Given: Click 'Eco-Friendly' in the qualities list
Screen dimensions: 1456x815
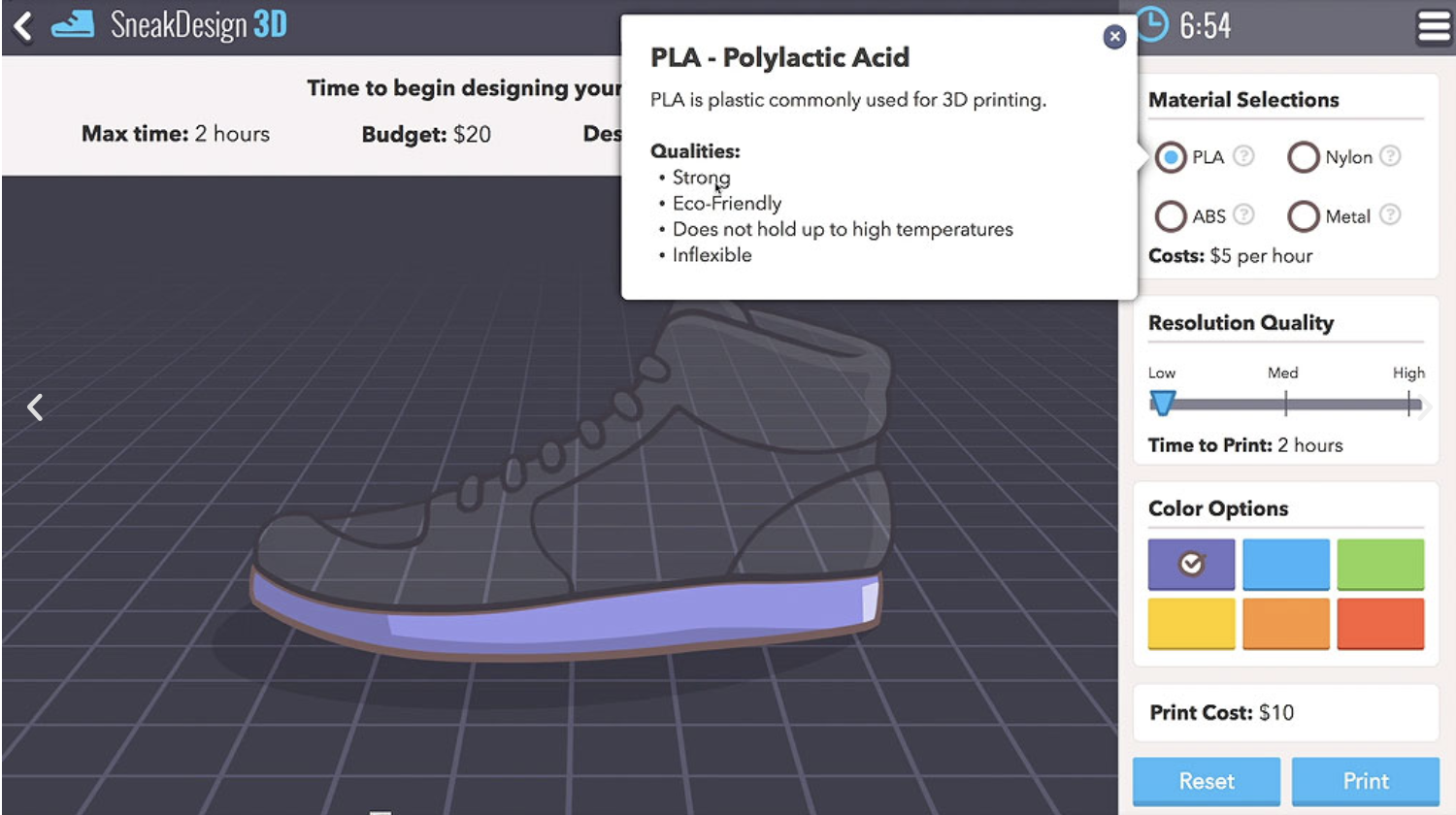Looking at the screenshot, I should (x=727, y=204).
